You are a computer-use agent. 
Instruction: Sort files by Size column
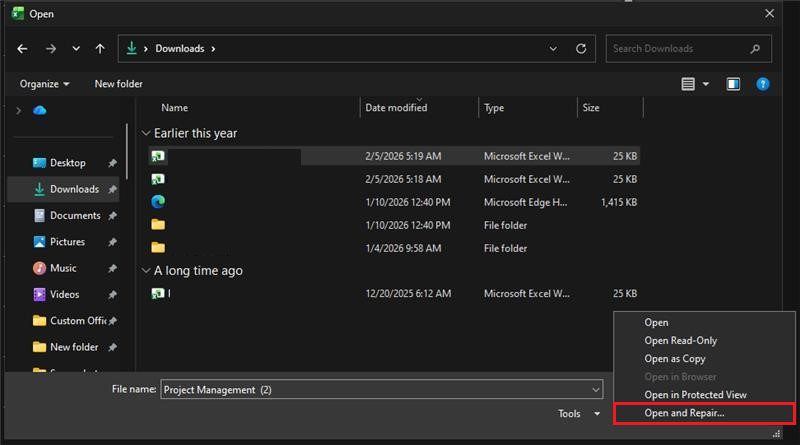(x=591, y=108)
